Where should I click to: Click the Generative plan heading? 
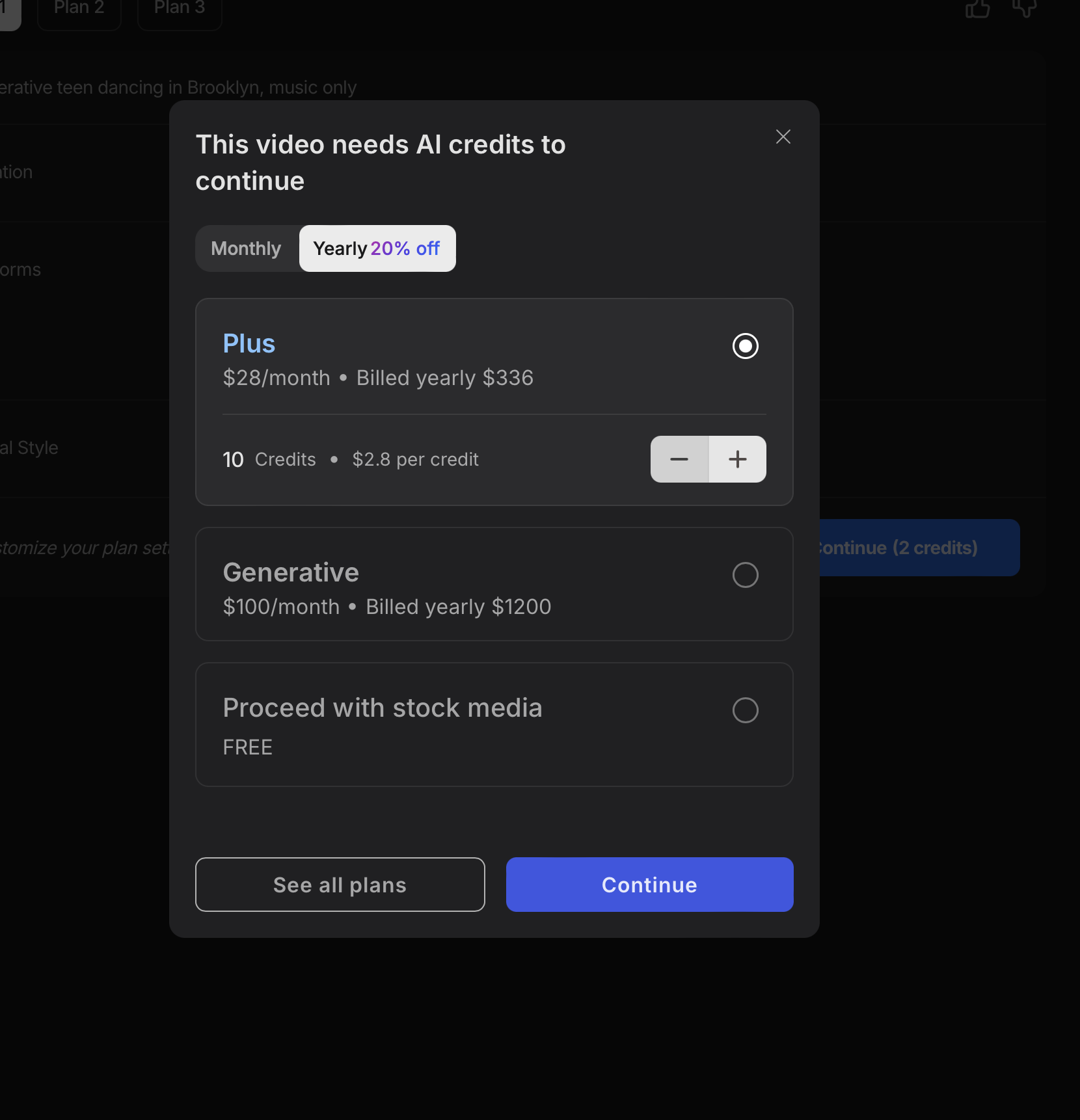click(291, 572)
